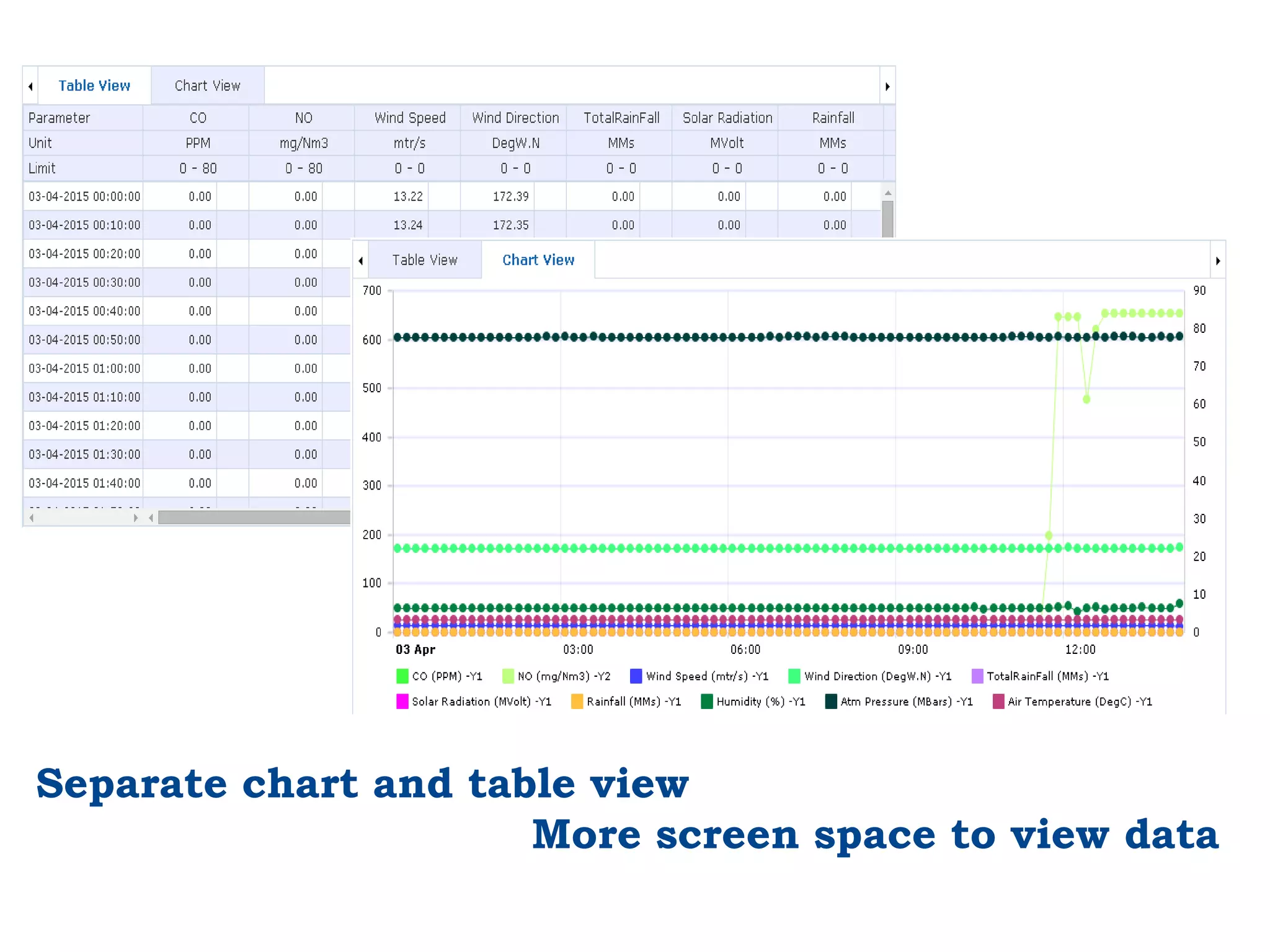Click Wind Direction column header
This screenshot has width=1270, height=952.
(515, 118)
